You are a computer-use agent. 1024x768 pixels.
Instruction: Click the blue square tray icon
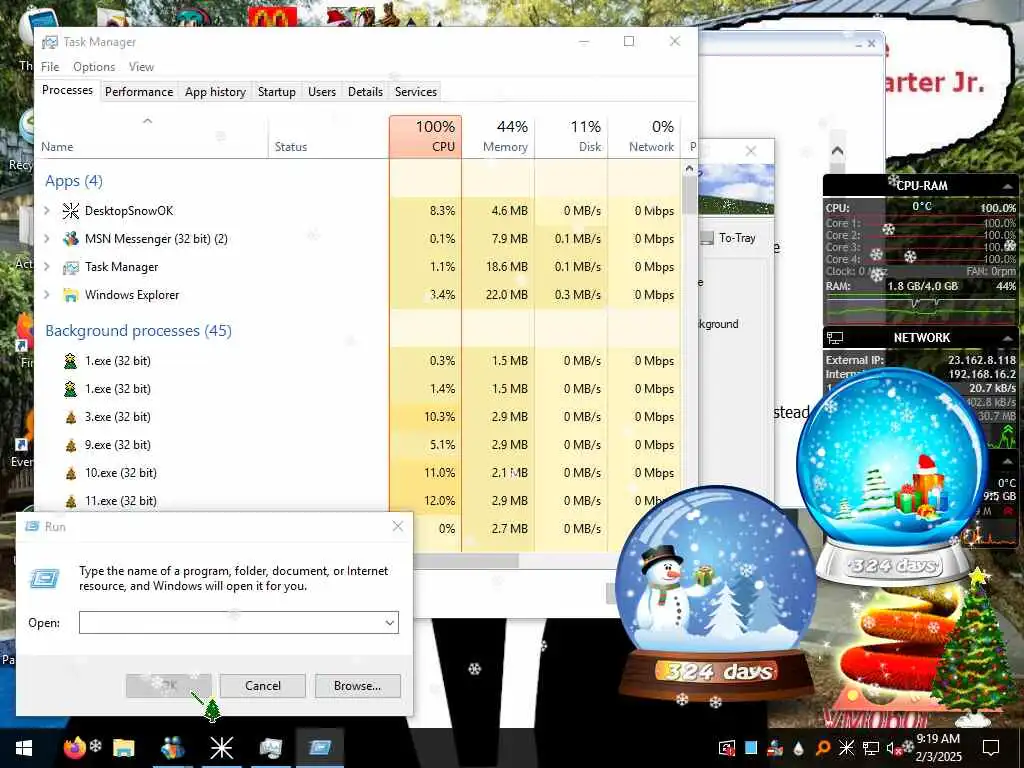[x=751, y=748]
